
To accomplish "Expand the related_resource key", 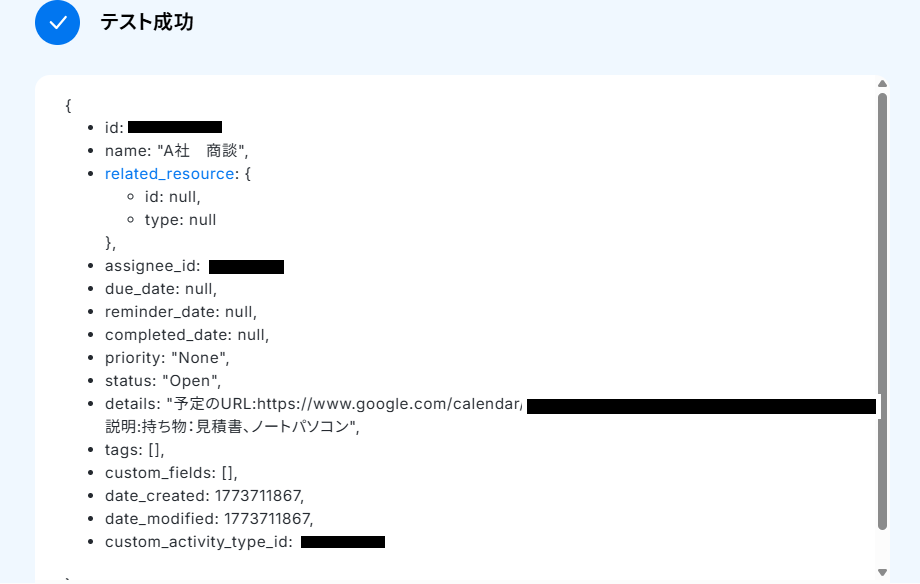I will pos(169,174).
